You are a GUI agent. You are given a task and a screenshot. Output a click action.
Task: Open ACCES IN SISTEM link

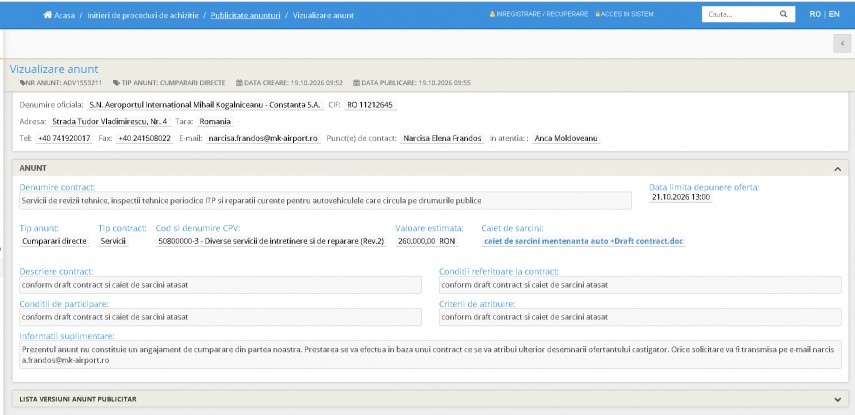(627, 14)
